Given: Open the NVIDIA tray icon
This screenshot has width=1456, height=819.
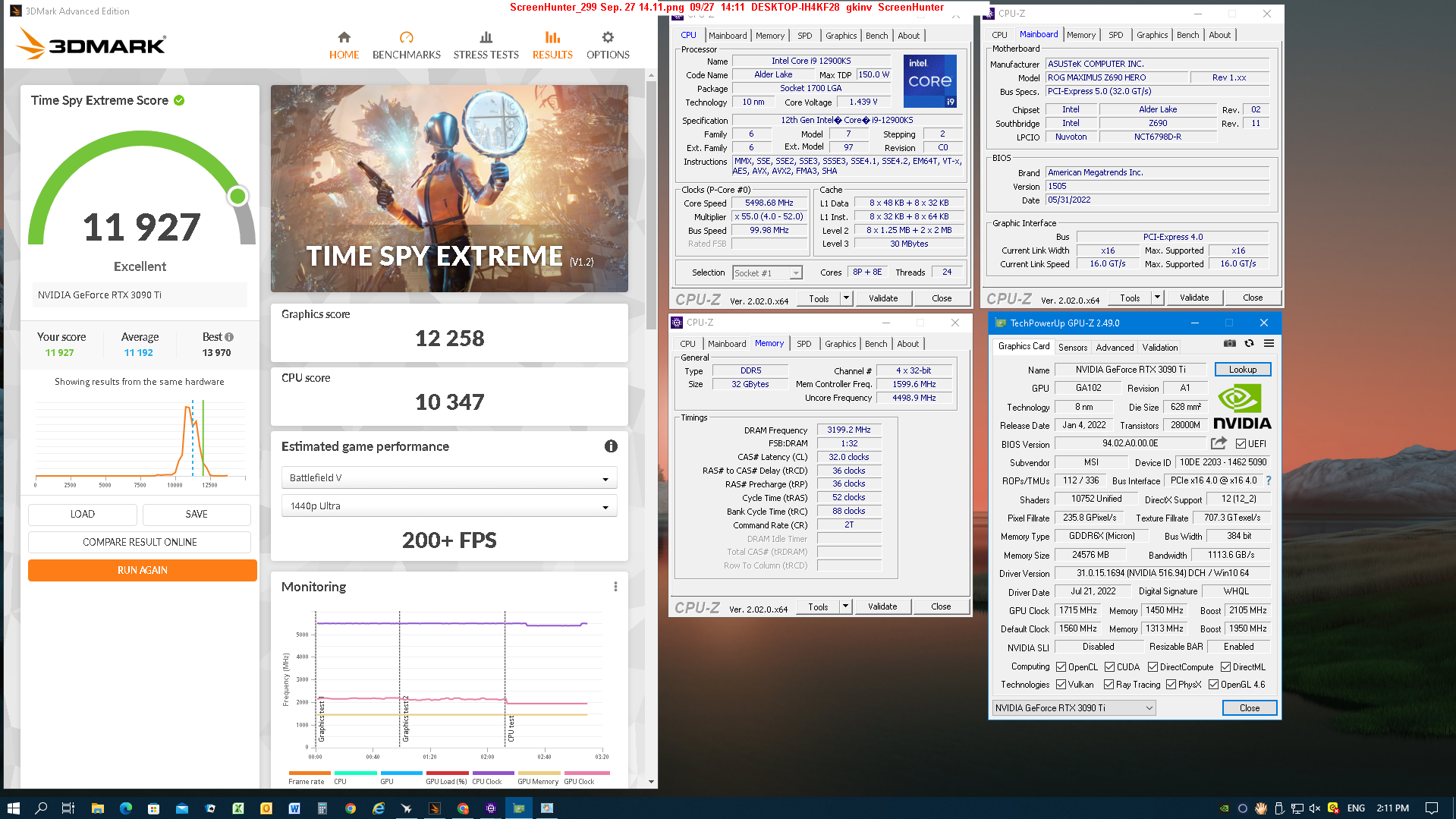Looking at the screenshot, I should (1224, 808).
